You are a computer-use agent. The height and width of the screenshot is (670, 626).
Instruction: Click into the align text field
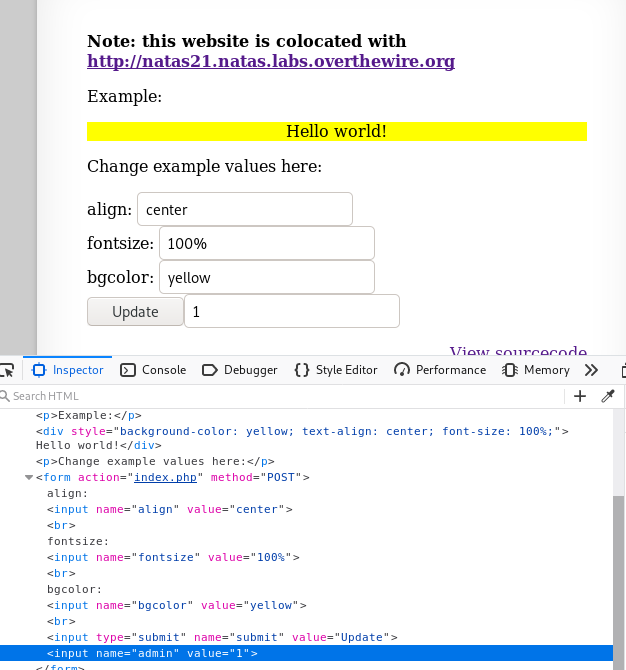coord(245,209)
